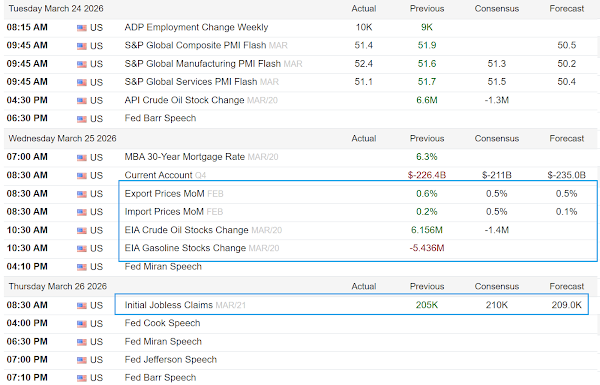Viewport: 600px width, 385px height.
Task: Open the S&P Global Composite PMI Flash event
Action: [x=195, y=46]
